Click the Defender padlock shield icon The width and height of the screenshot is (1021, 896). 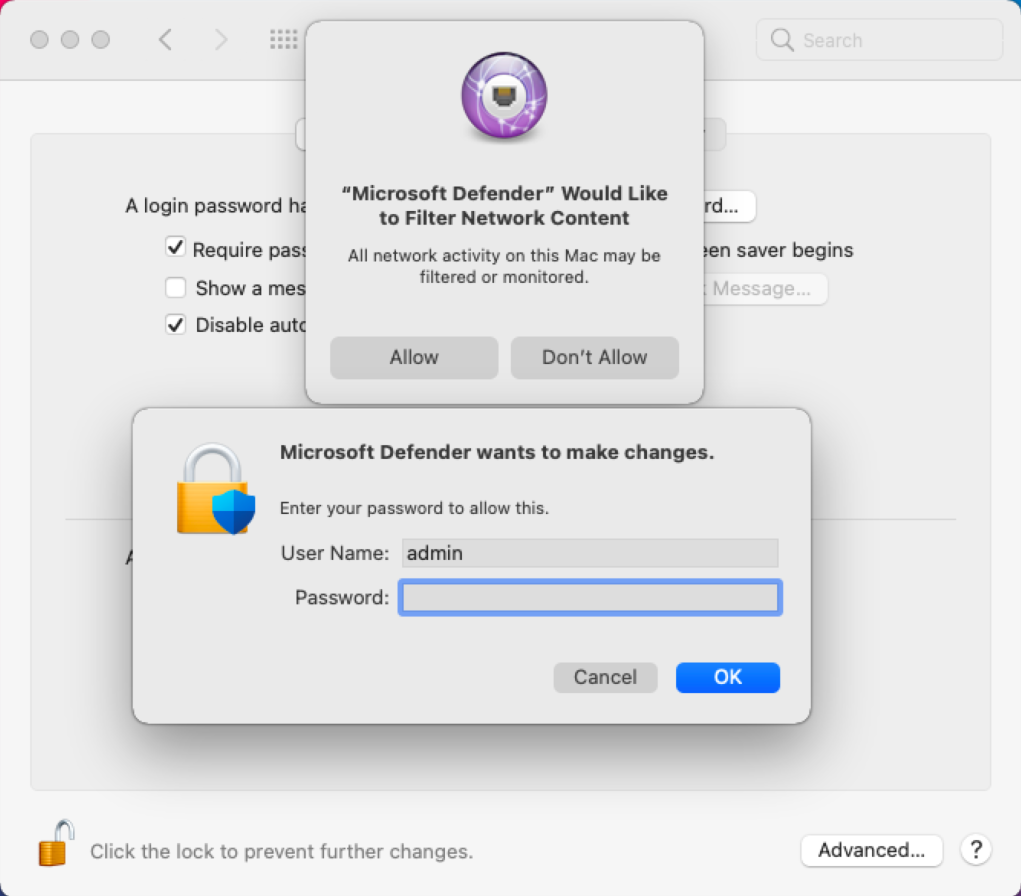pos(216,490)
